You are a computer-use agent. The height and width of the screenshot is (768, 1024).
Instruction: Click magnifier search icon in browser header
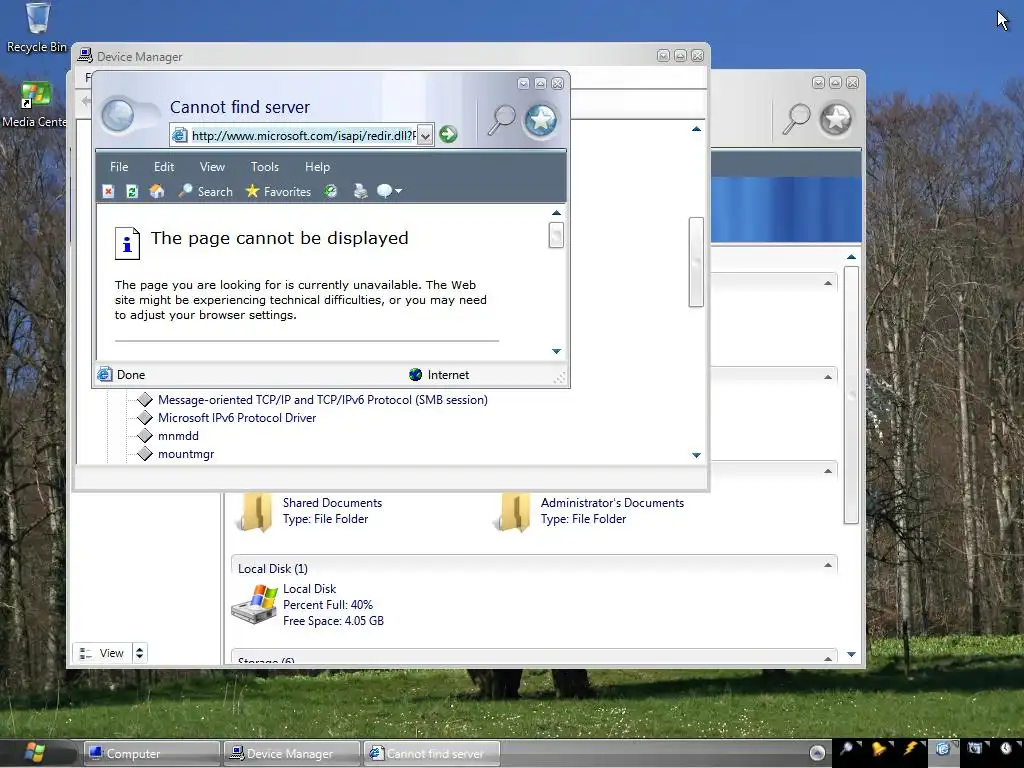[502, 120]
